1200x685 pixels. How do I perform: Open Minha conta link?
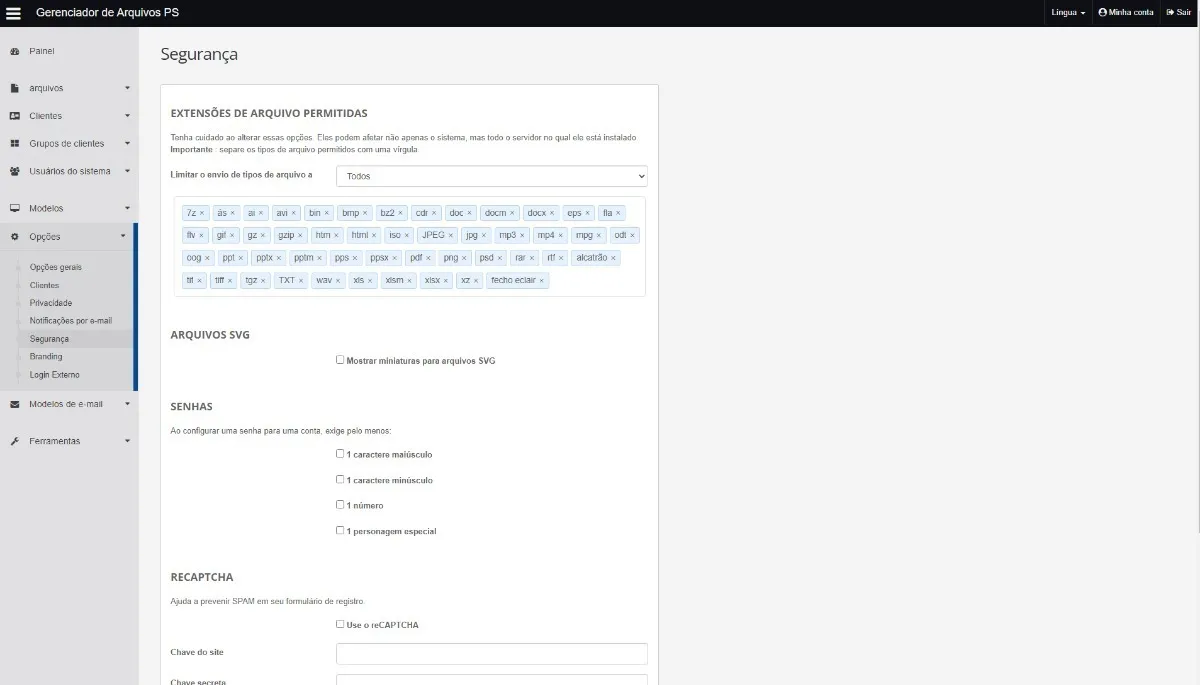[1126, 13]
